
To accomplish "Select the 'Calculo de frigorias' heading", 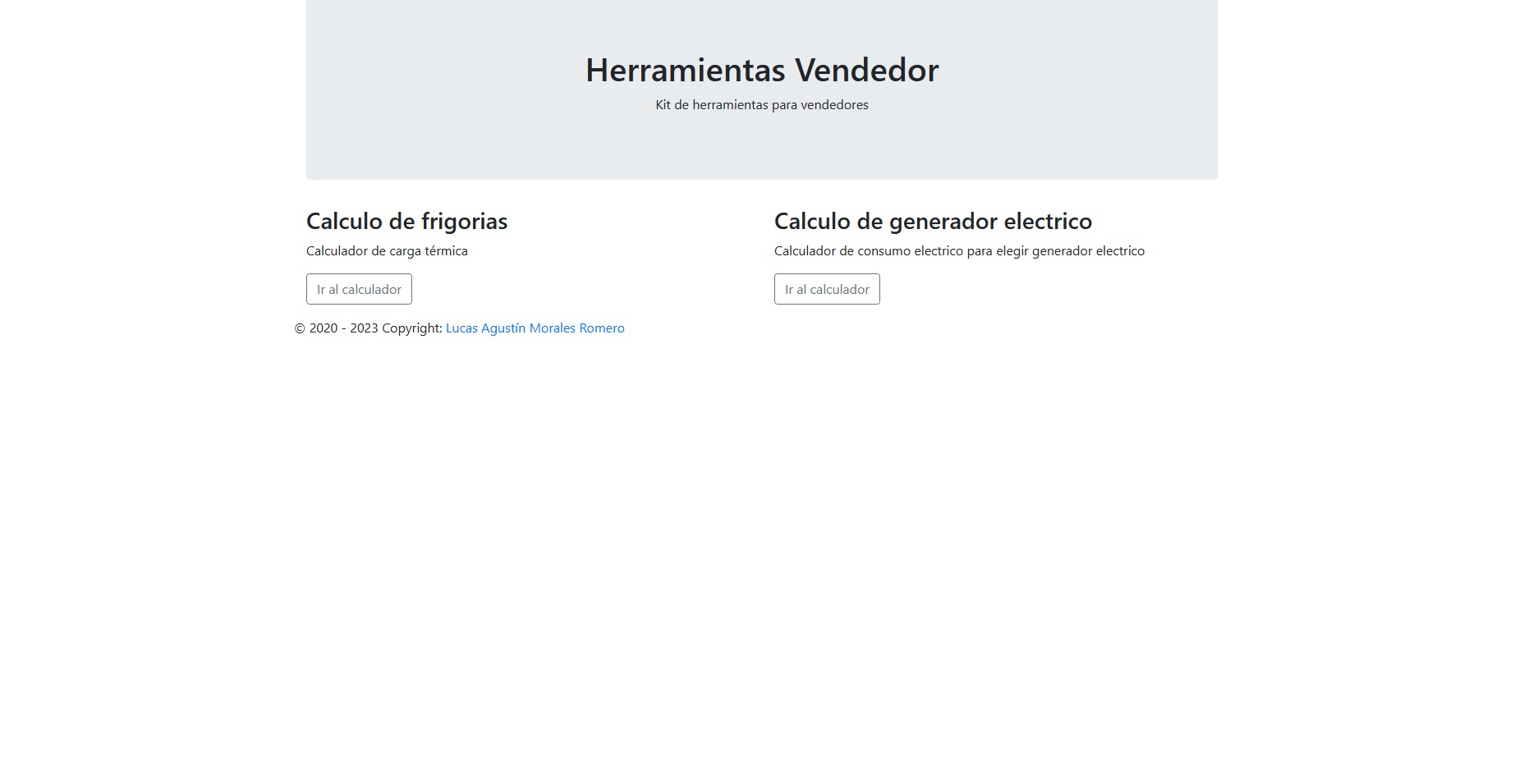I will tap(406, 222).
